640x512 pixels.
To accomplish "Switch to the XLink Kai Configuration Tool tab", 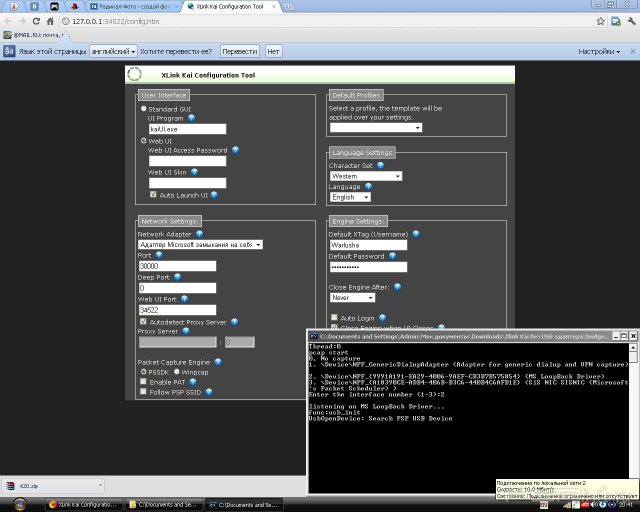I will (235, 6).
